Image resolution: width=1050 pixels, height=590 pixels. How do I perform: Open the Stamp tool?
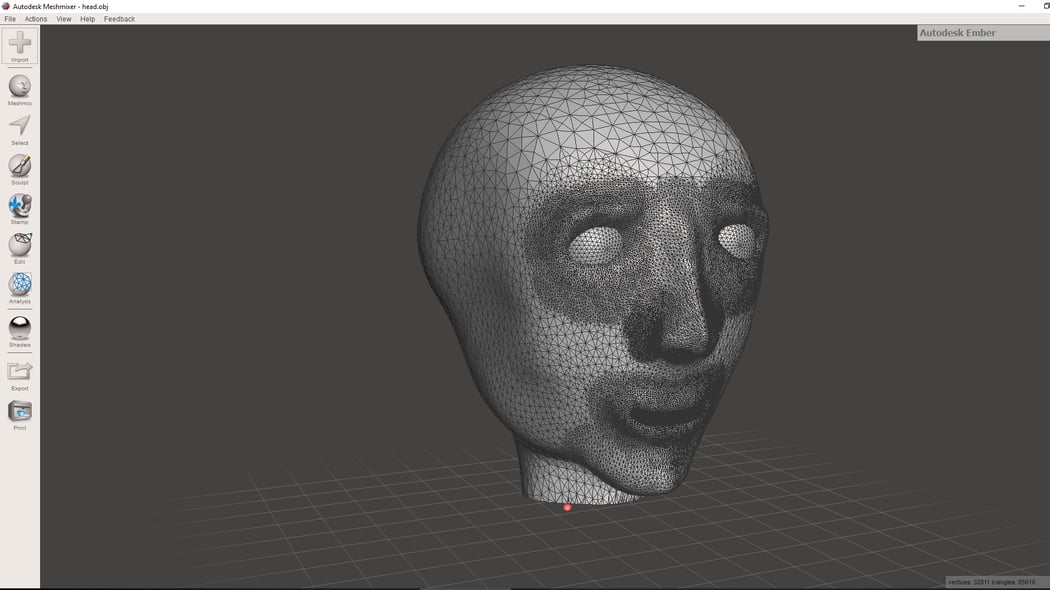pos(19,207)
